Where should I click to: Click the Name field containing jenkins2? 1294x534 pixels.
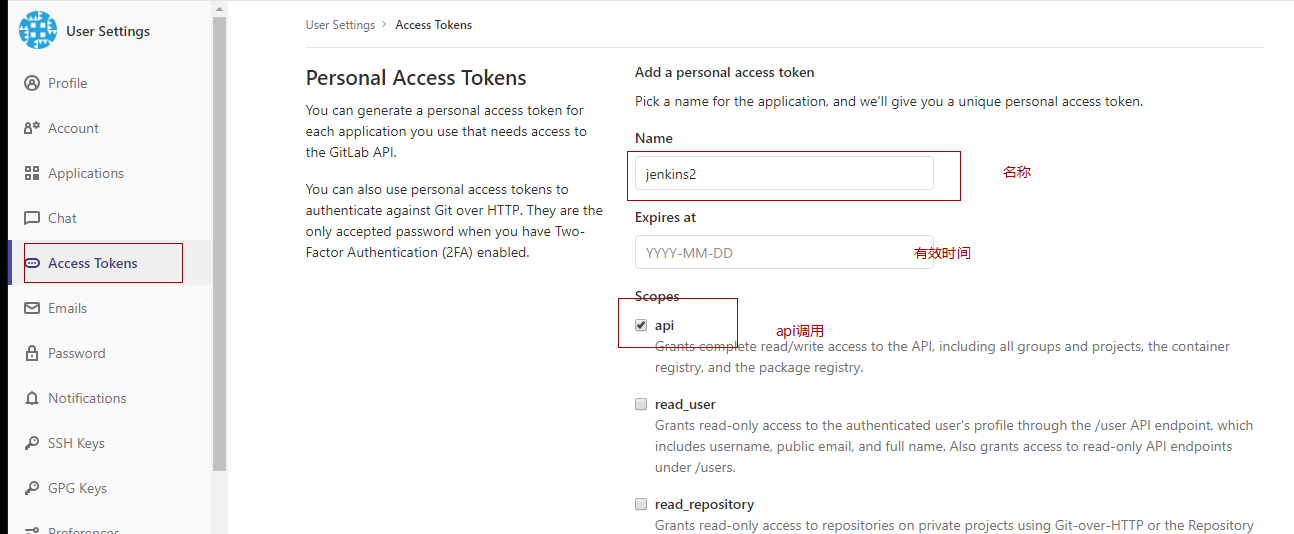tap(784, 173)
